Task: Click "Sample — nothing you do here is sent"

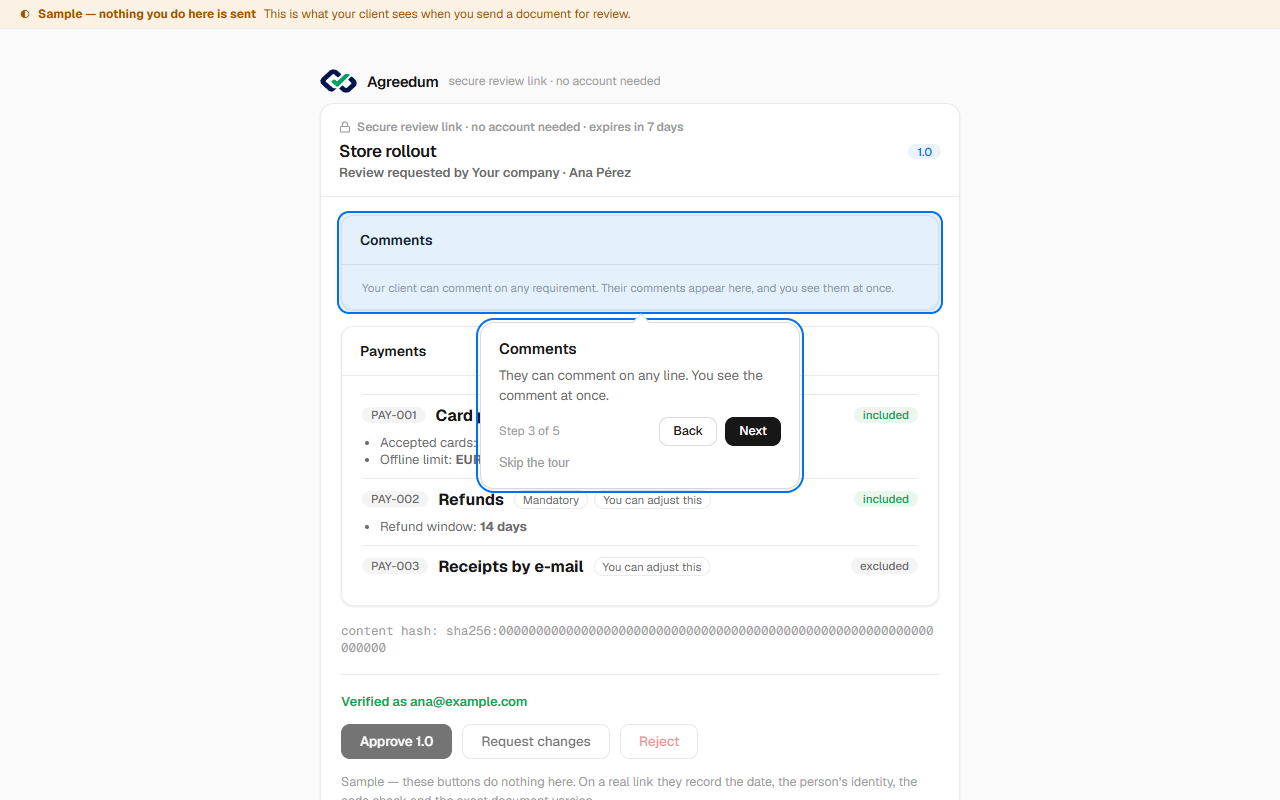Action: coord(147,14)
